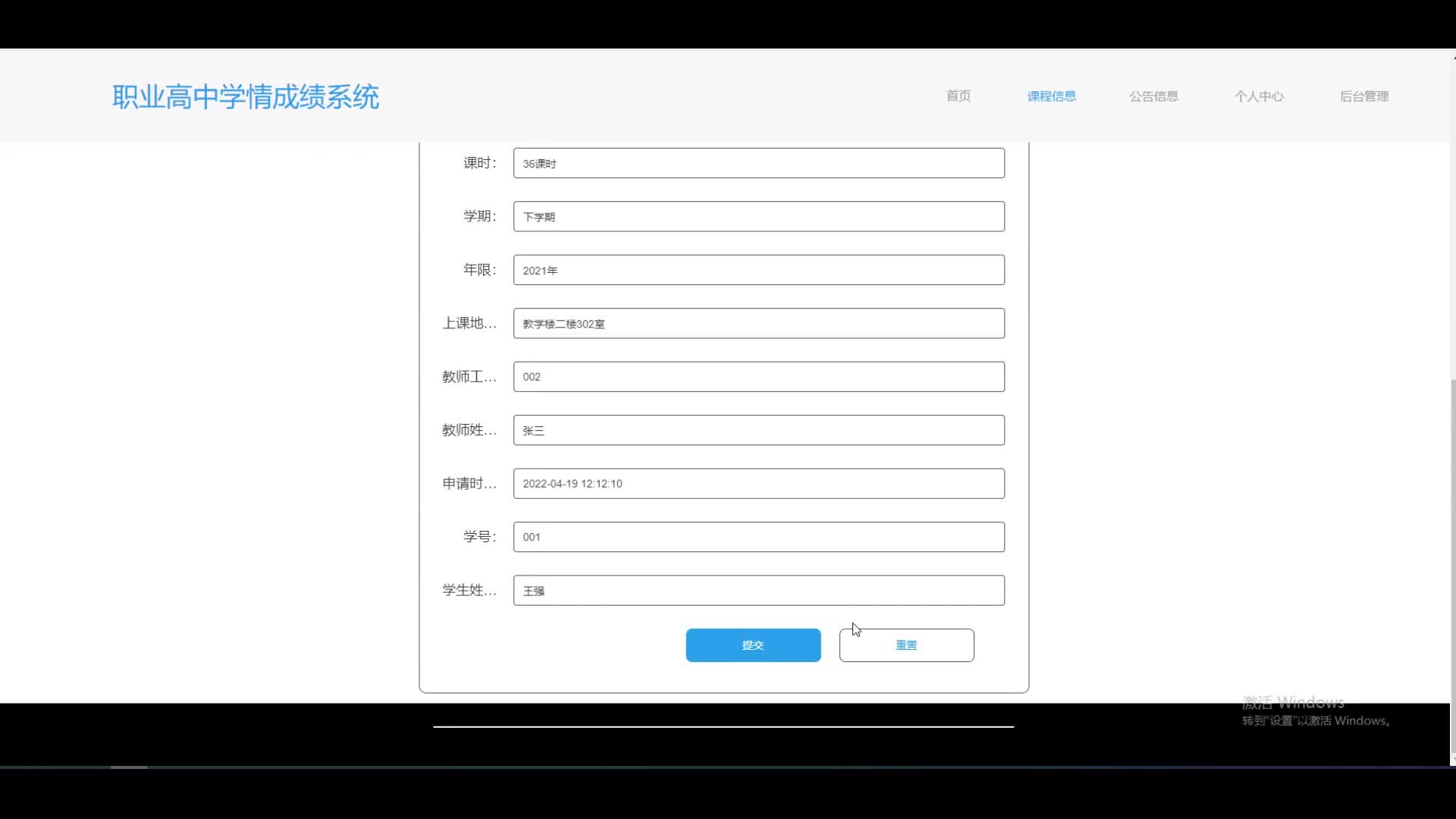This screenshot has width=1456, height=819.
Task: Focus the 教师工号 field showing 002
Action: [758, 377]
